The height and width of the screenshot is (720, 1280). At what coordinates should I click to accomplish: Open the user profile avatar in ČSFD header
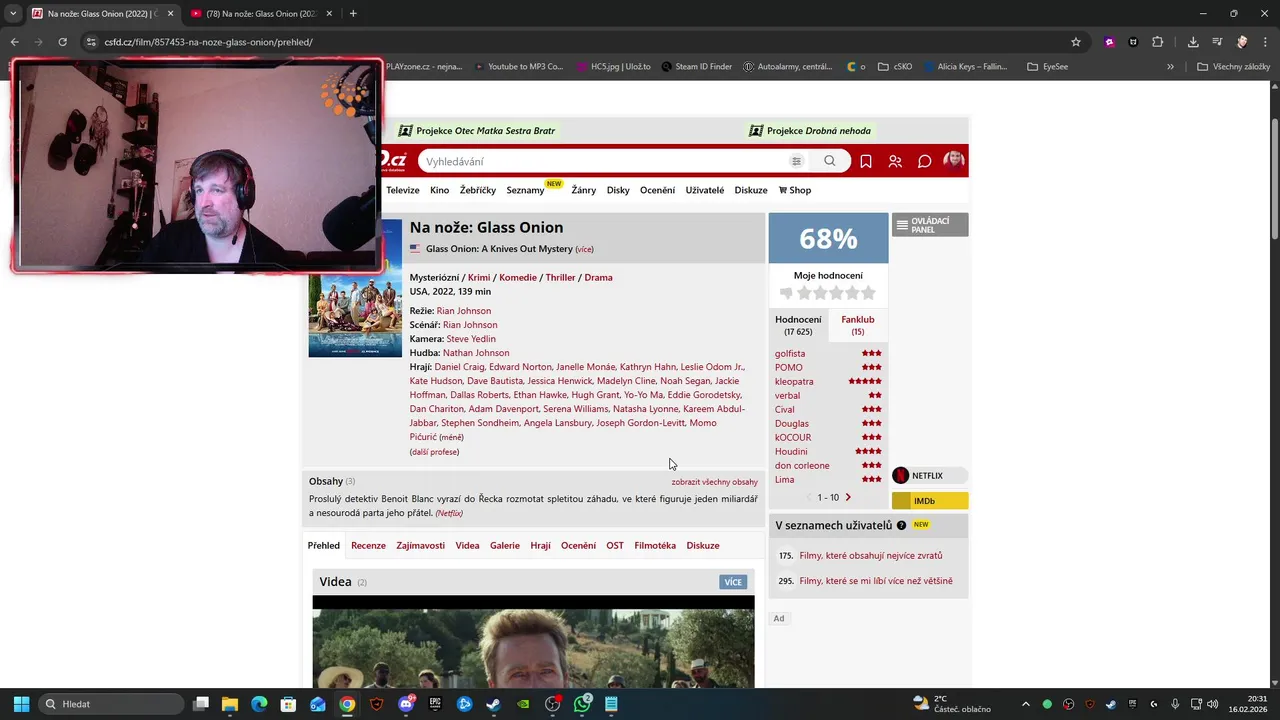click(954, 161)
